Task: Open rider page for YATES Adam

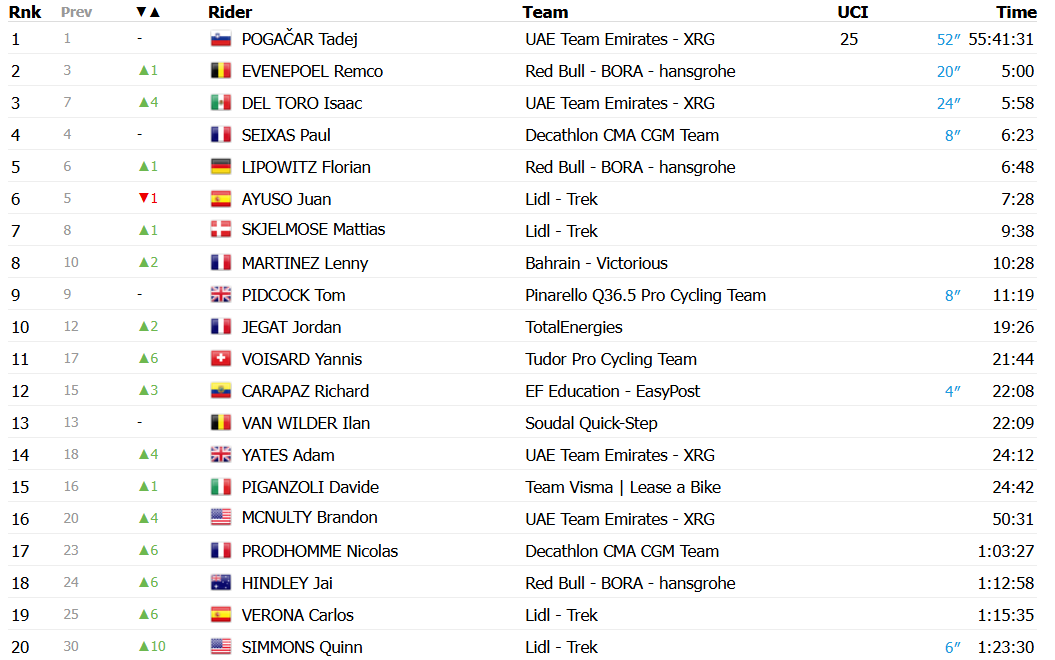Action: [x=288, y=455]
